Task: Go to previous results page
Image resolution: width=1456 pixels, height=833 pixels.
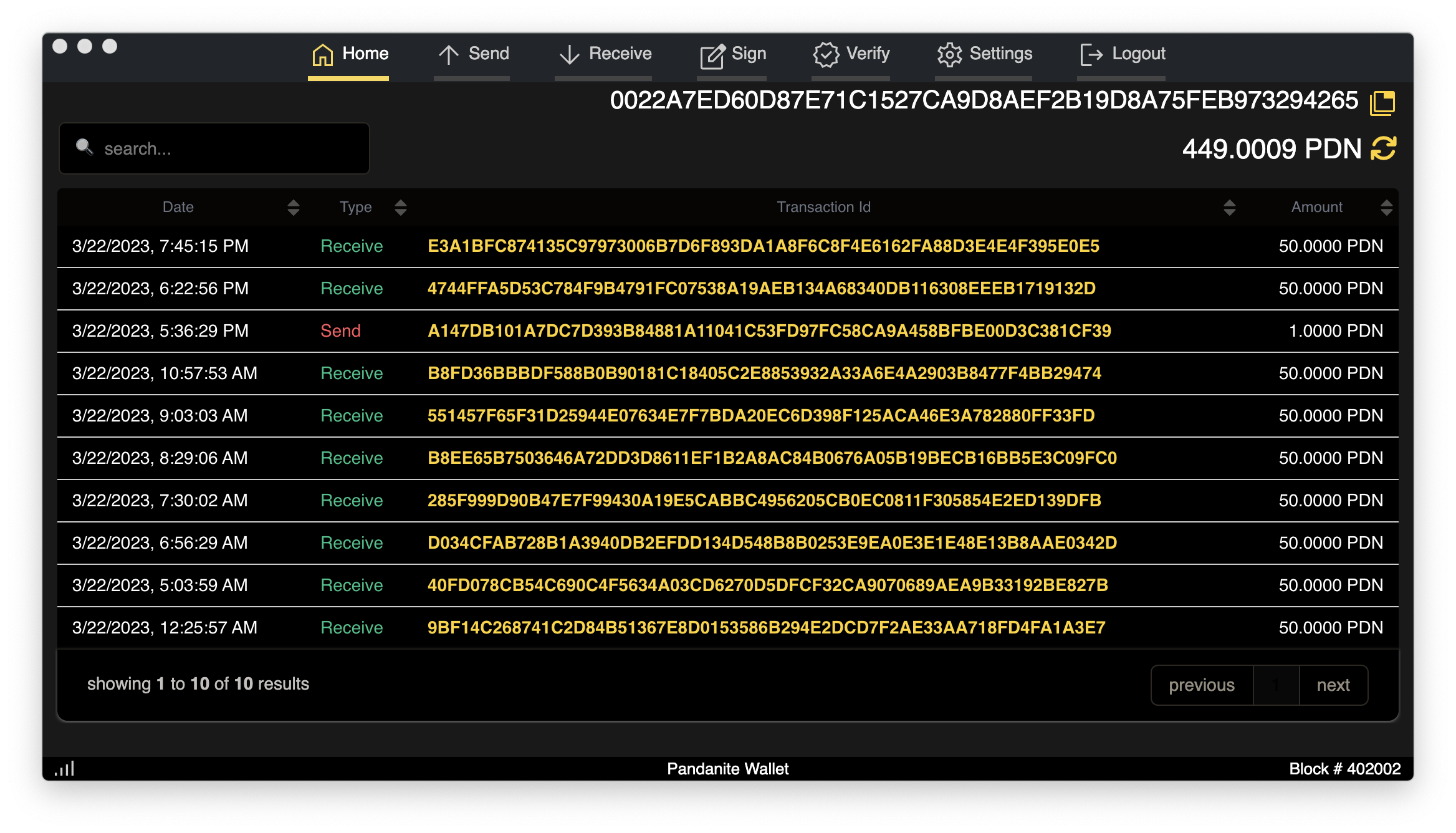Action: 1201,685
